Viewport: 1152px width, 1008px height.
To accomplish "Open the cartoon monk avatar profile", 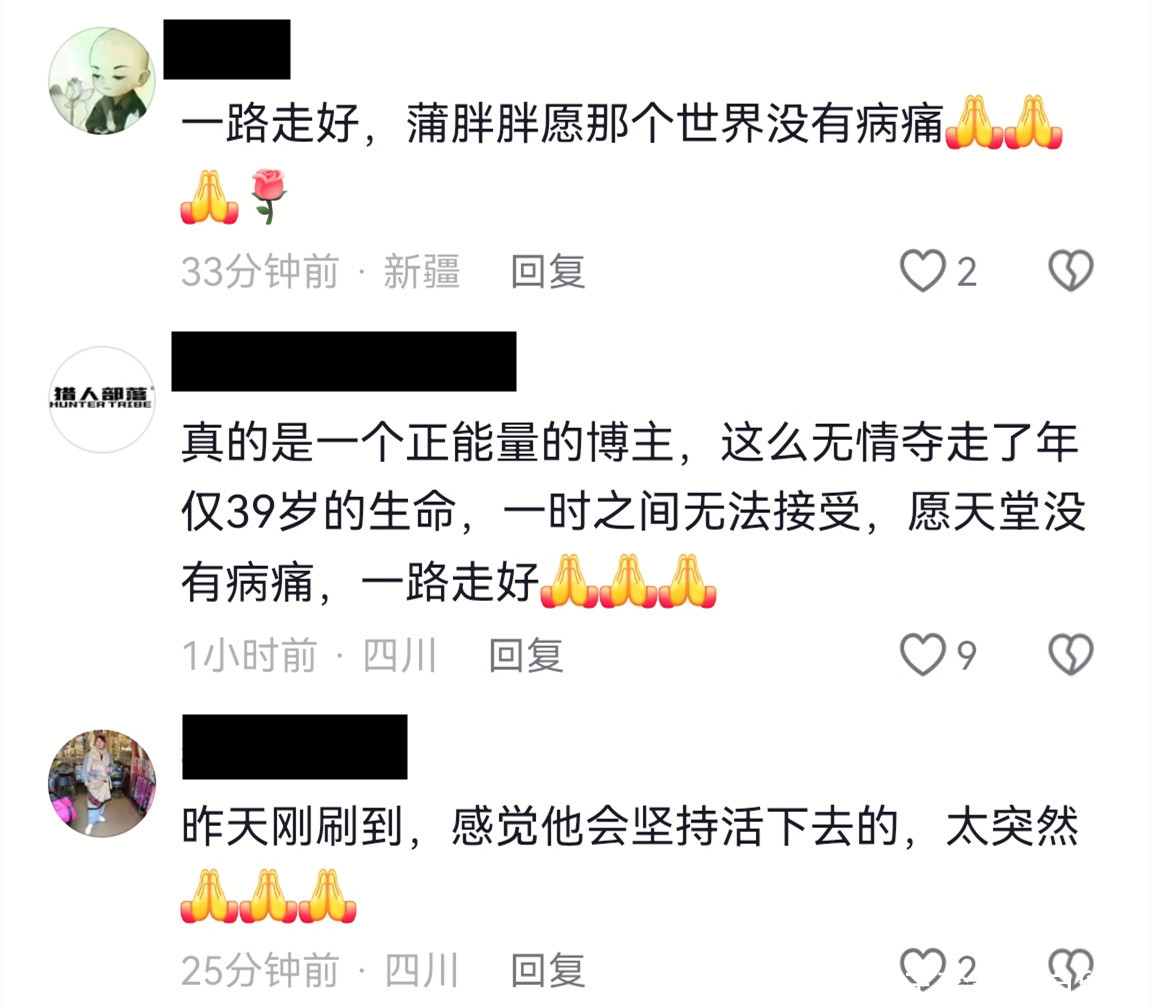I will pos(102,81).
